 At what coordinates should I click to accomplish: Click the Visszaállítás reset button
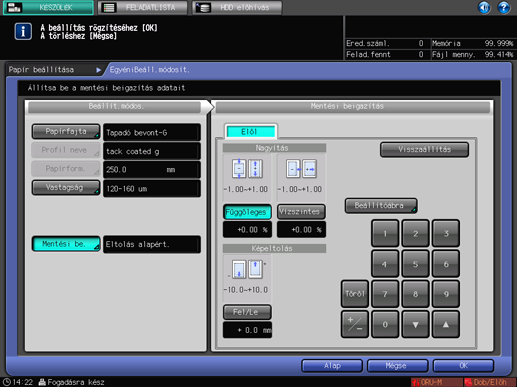[424, 150]
